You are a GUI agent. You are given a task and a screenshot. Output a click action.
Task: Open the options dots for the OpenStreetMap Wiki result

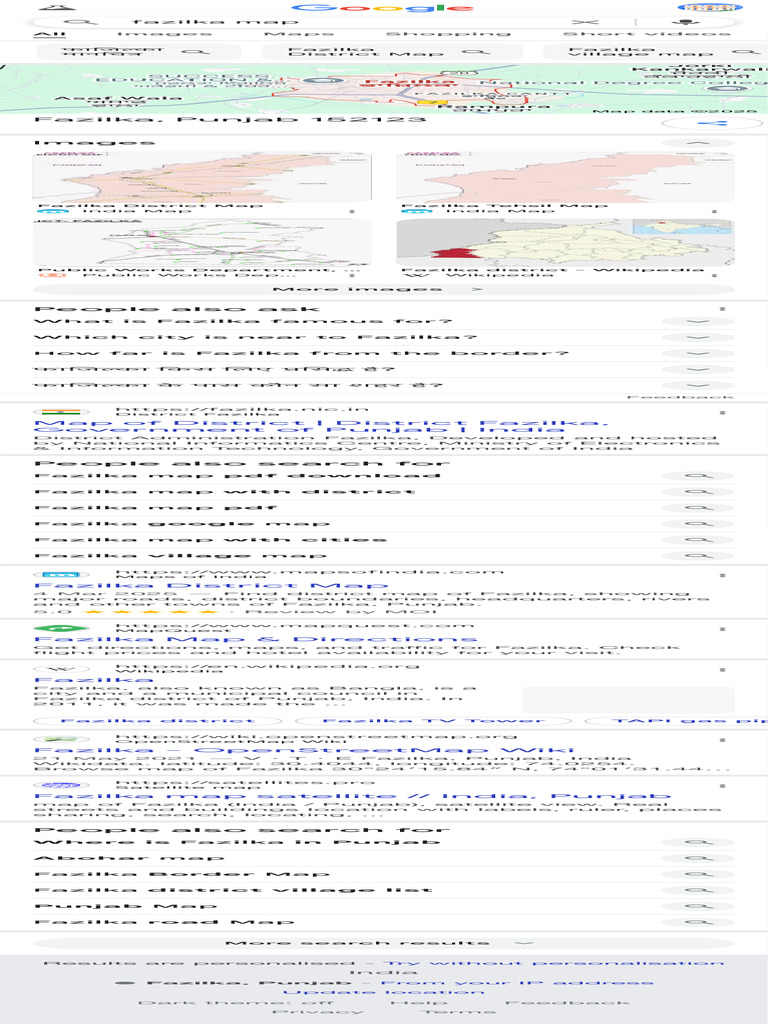click(722, 741)
